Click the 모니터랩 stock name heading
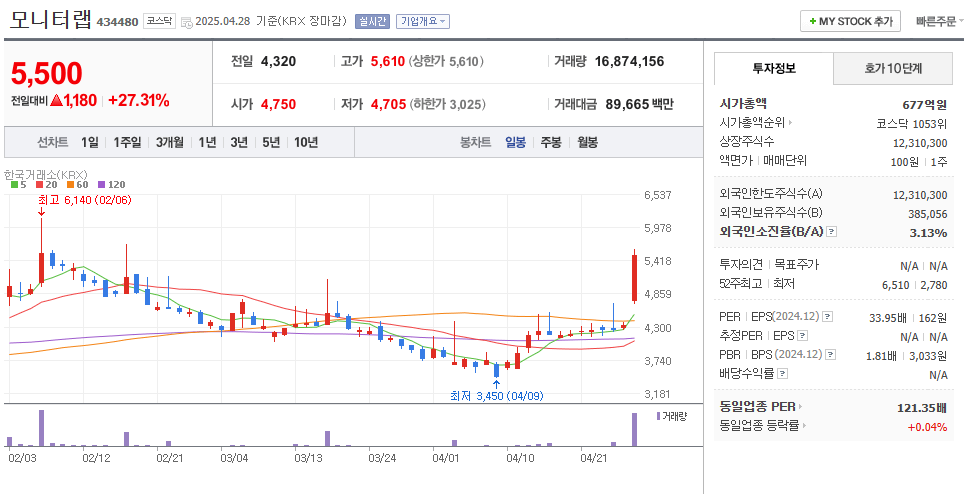 coord(51,20)
